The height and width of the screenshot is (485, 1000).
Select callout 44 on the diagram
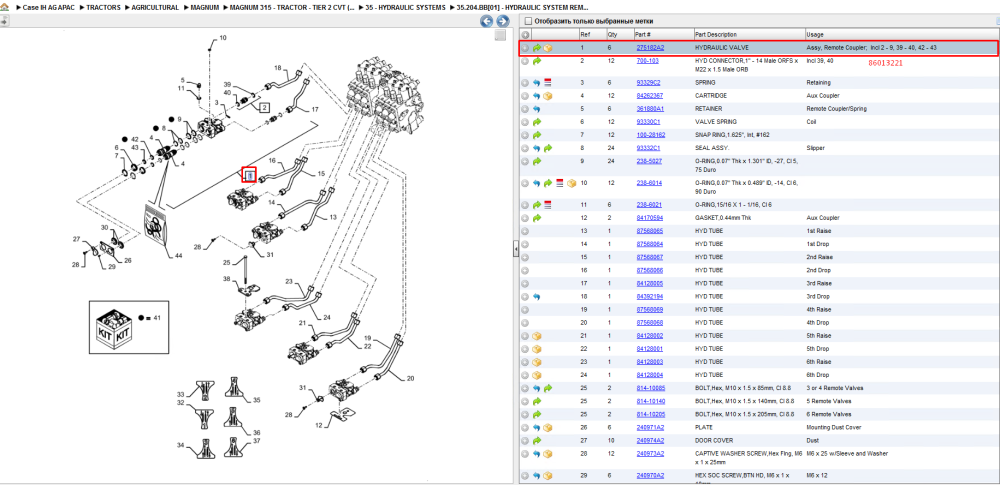tap(178, 255)
